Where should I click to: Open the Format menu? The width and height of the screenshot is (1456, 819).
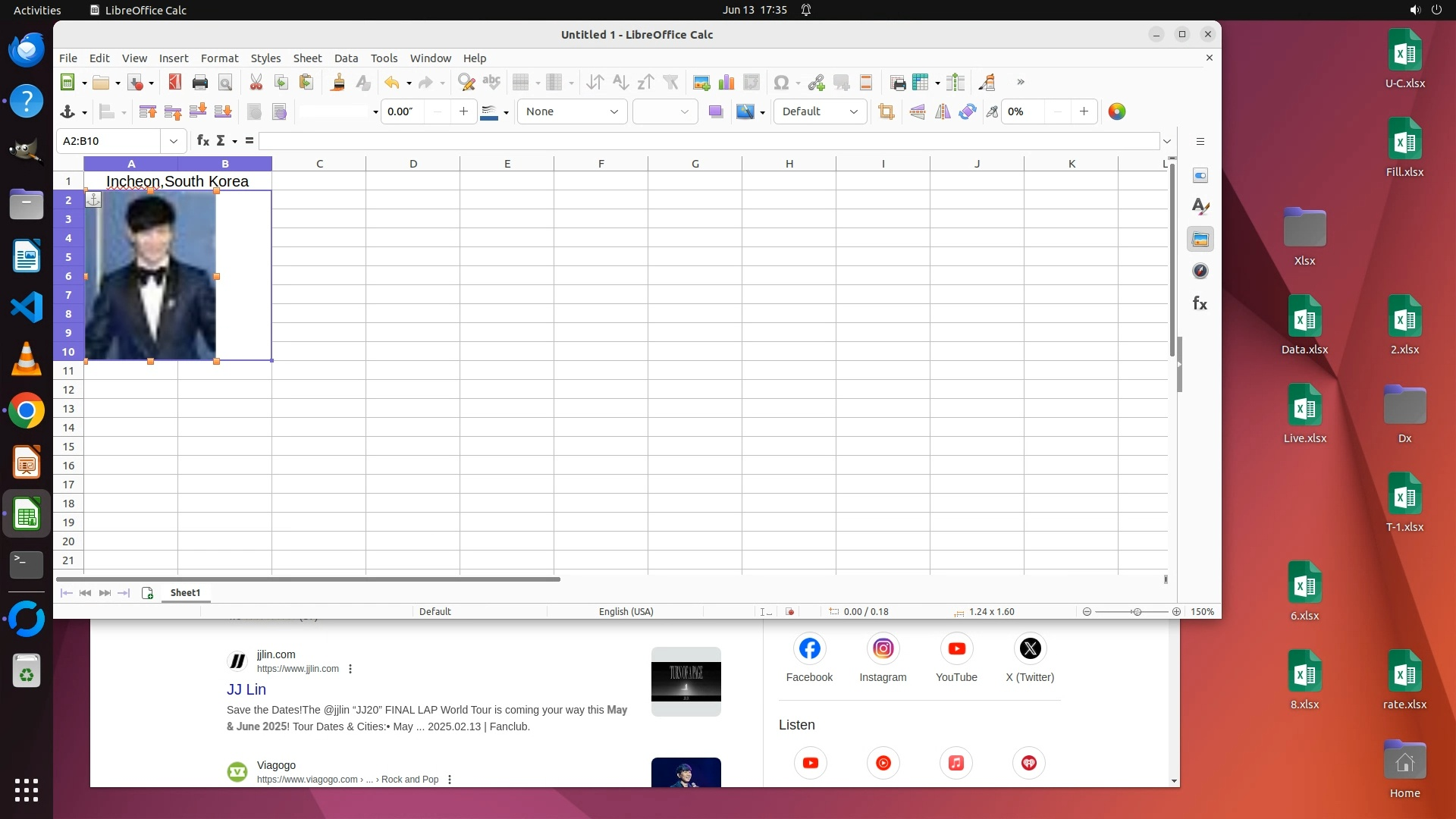(219, 58)
